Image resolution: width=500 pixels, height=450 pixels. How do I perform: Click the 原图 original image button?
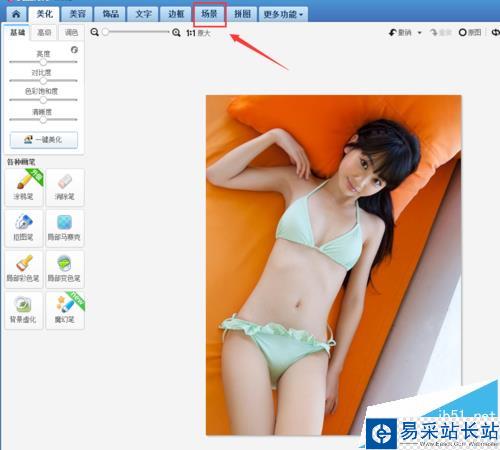(470, 32)
